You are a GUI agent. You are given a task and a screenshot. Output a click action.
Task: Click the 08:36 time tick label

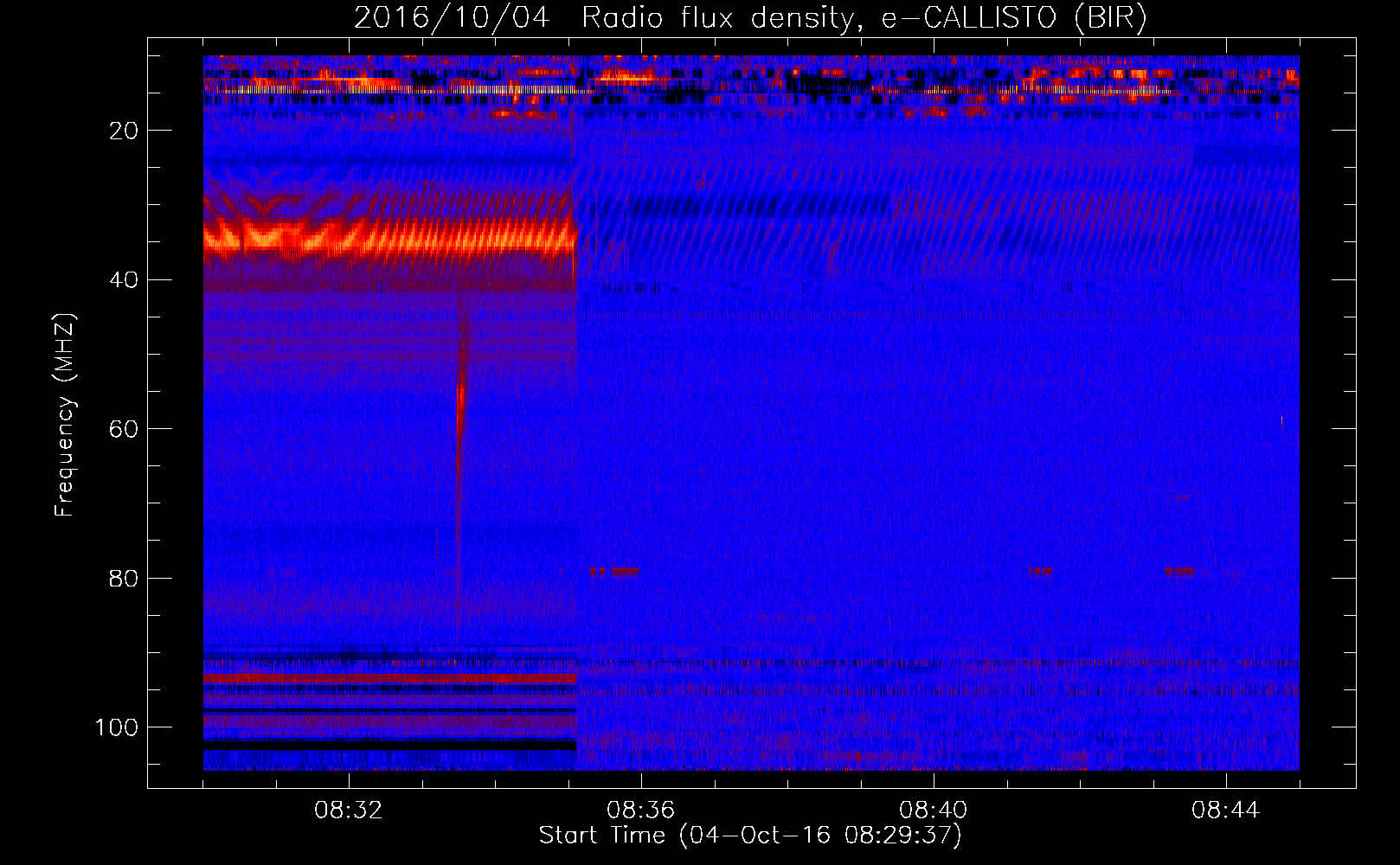click(641, 811)
